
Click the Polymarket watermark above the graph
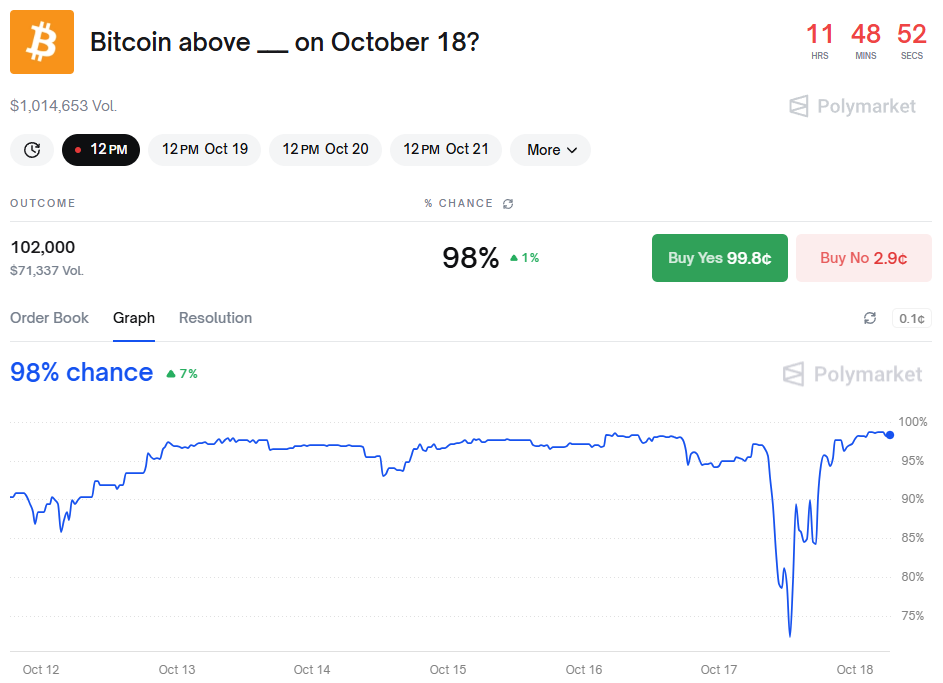[852, 374]
